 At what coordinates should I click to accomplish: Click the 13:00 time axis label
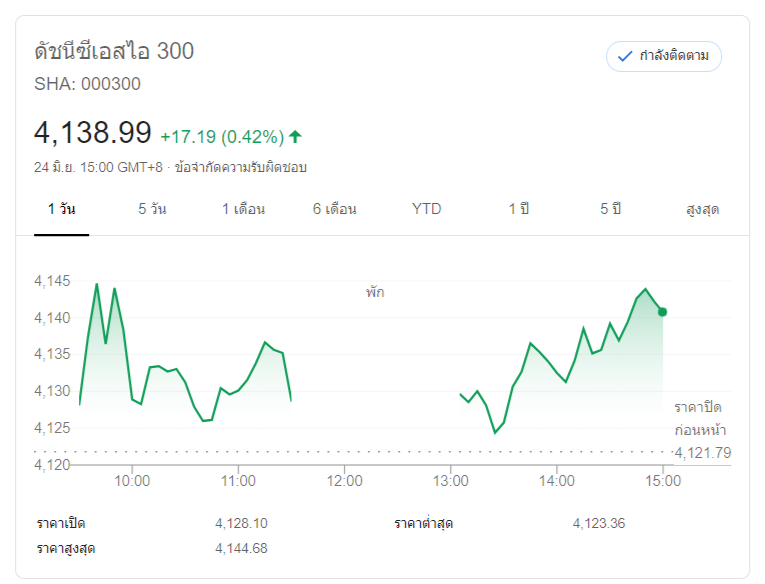tap(451, 480)
